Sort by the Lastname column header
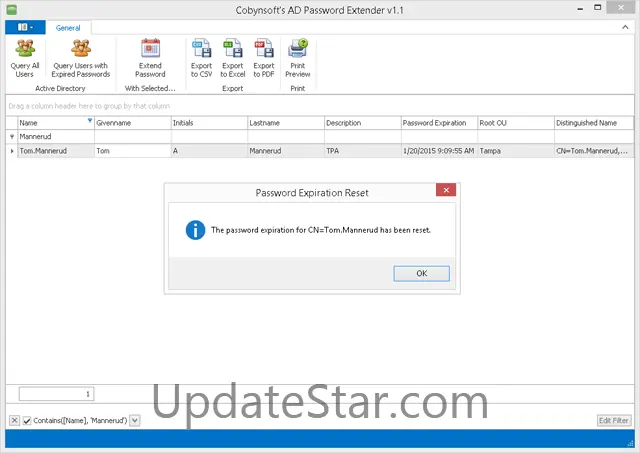 coord(286,123)
